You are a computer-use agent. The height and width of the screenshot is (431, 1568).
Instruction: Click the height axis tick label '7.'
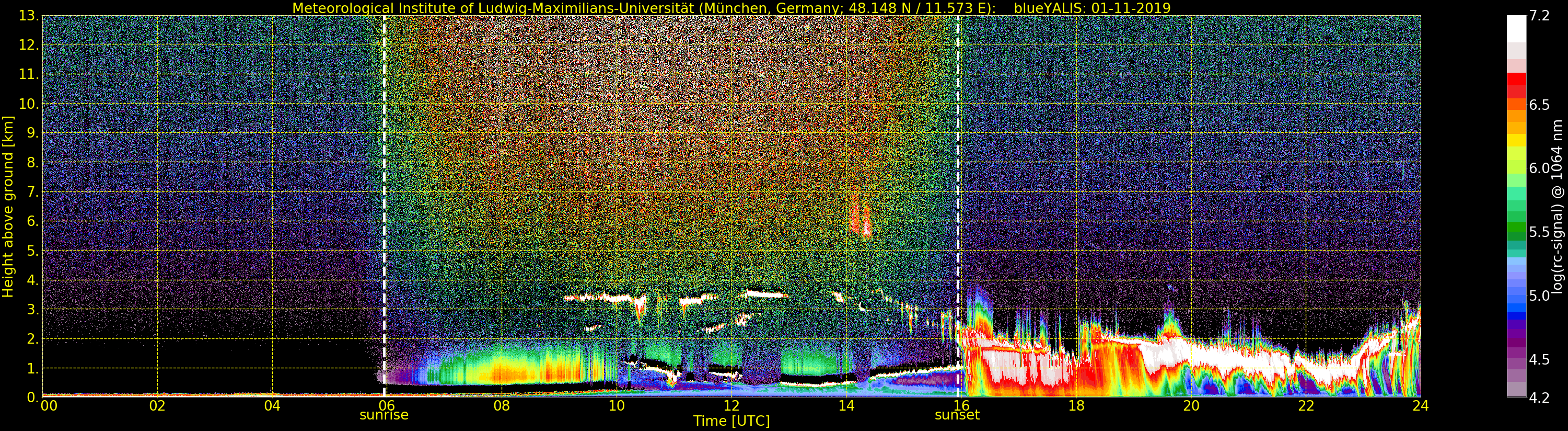pyautogui.click(x=33, y=192)
